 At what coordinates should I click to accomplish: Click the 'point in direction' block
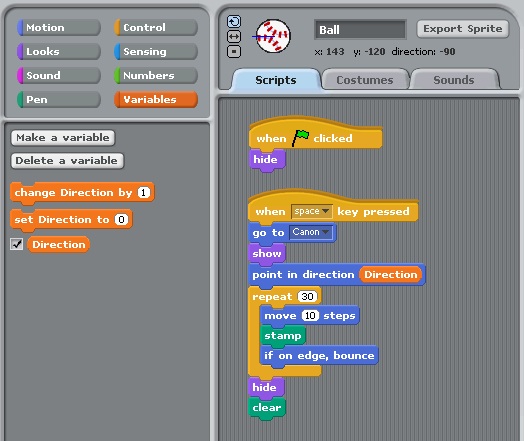(x=337, y=275)
